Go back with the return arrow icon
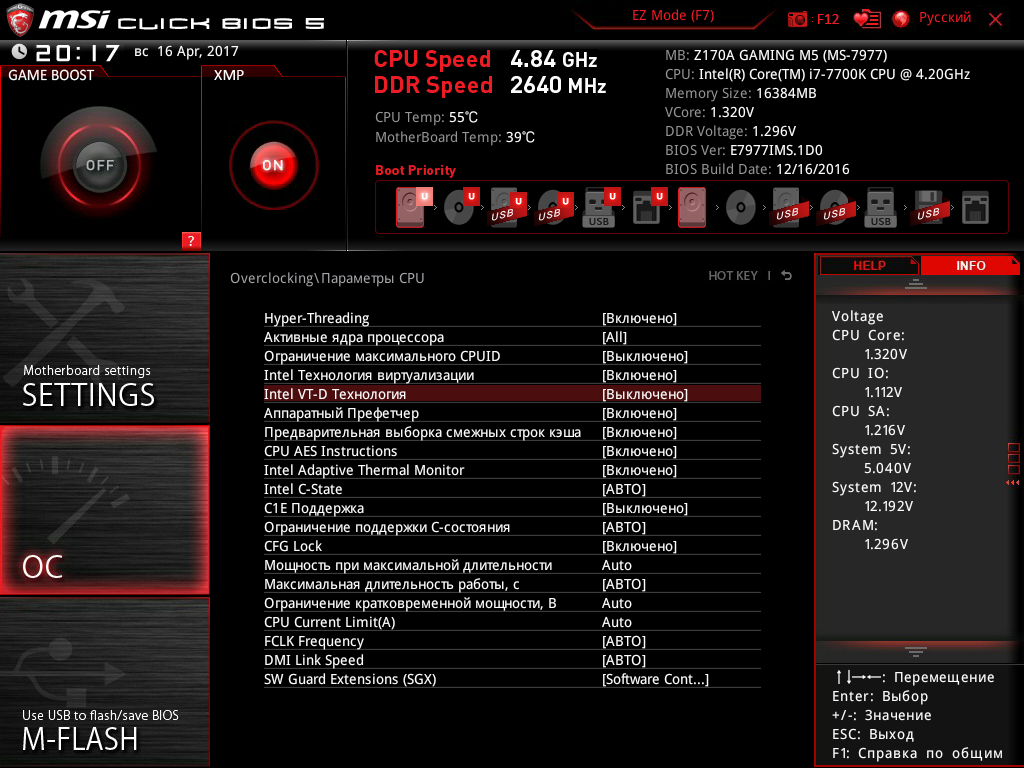 (x=787, y=276)
